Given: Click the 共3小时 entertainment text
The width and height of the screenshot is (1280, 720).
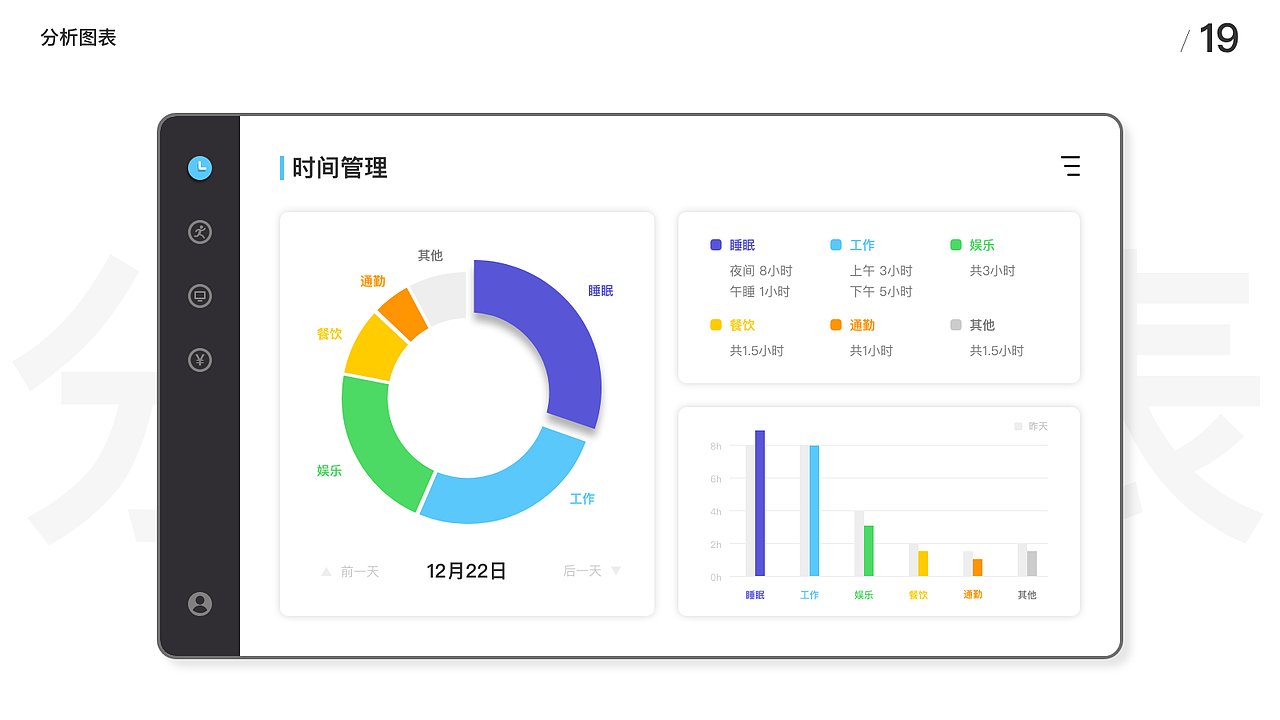Looking at the screenshot, I should (x=992, y=271).
